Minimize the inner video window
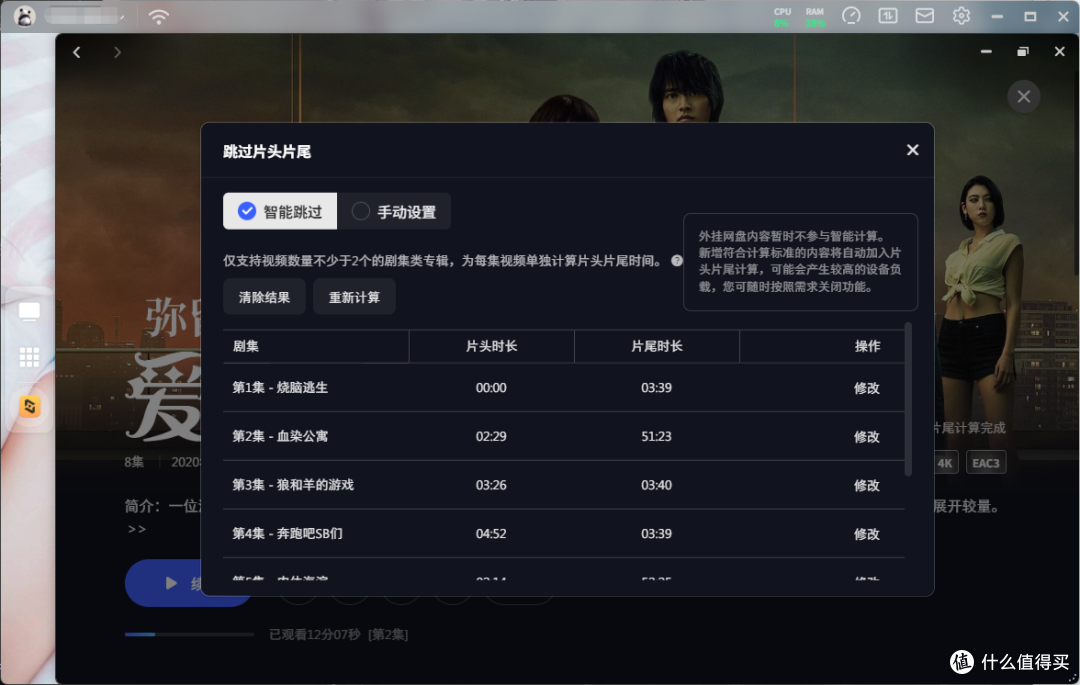1080x685 pixels. coord(986,52)
